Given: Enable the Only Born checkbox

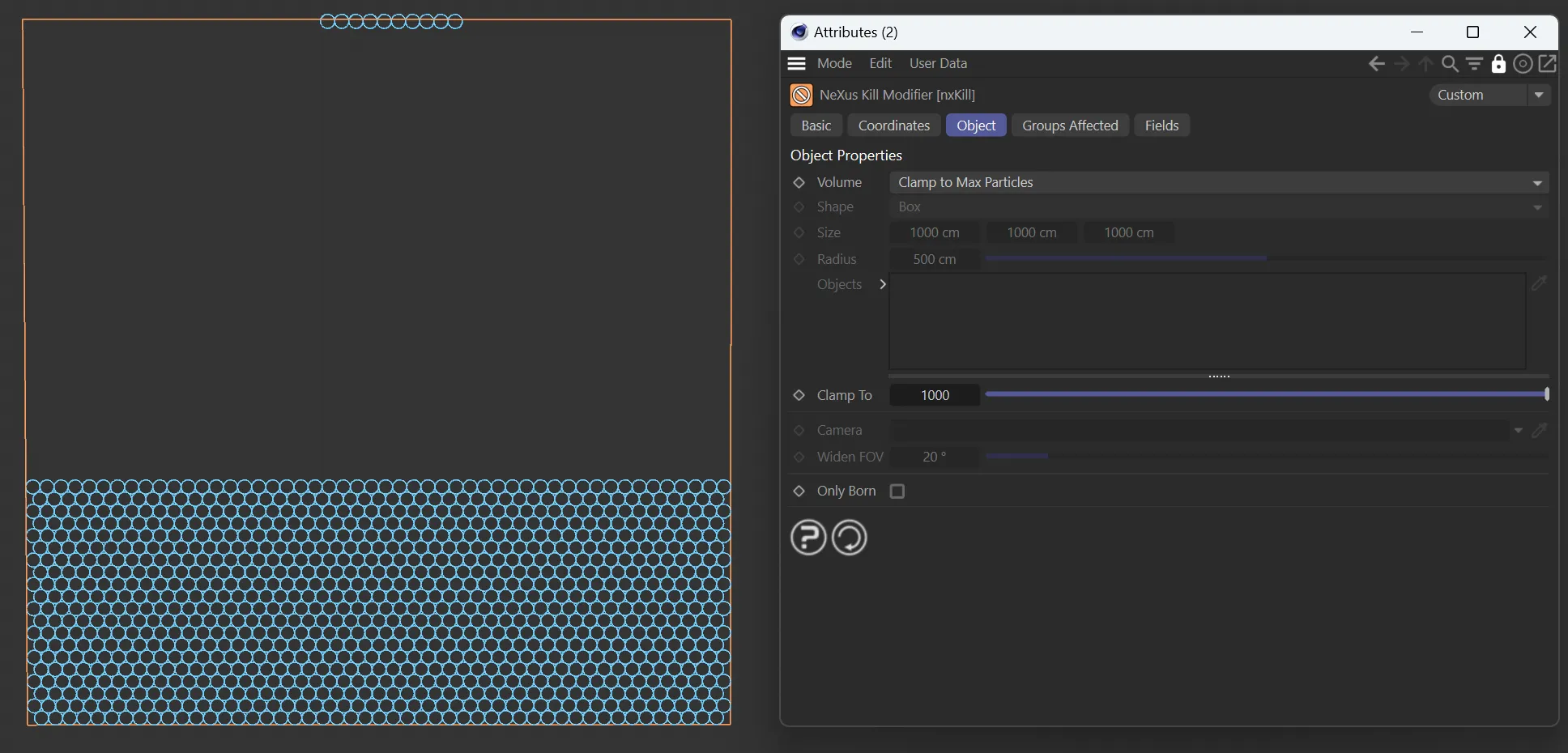Looking at the screenshot, I should (897, 491).
